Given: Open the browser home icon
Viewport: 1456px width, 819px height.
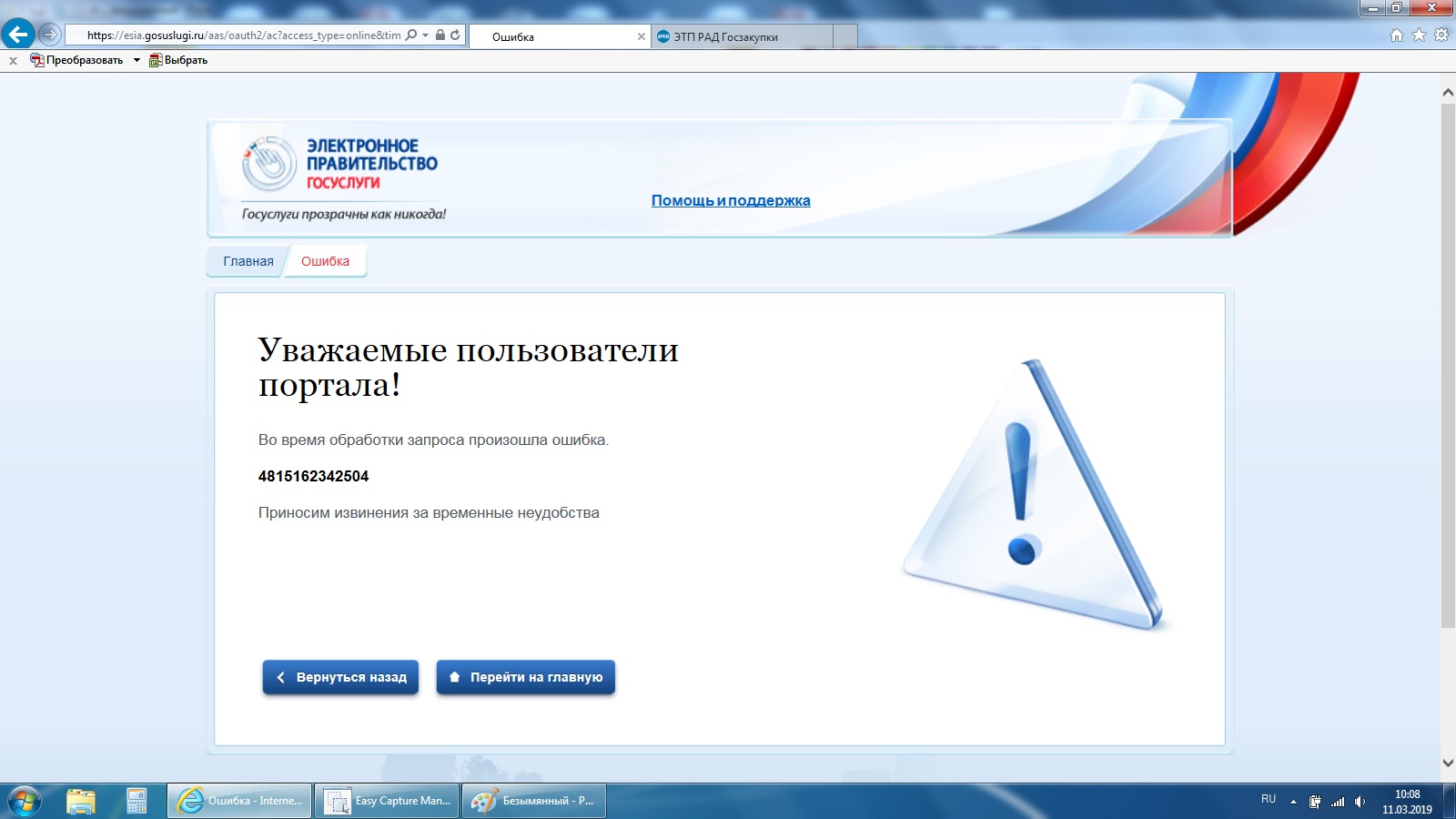Looking at the screenshot, I should tap(1396, 35).
